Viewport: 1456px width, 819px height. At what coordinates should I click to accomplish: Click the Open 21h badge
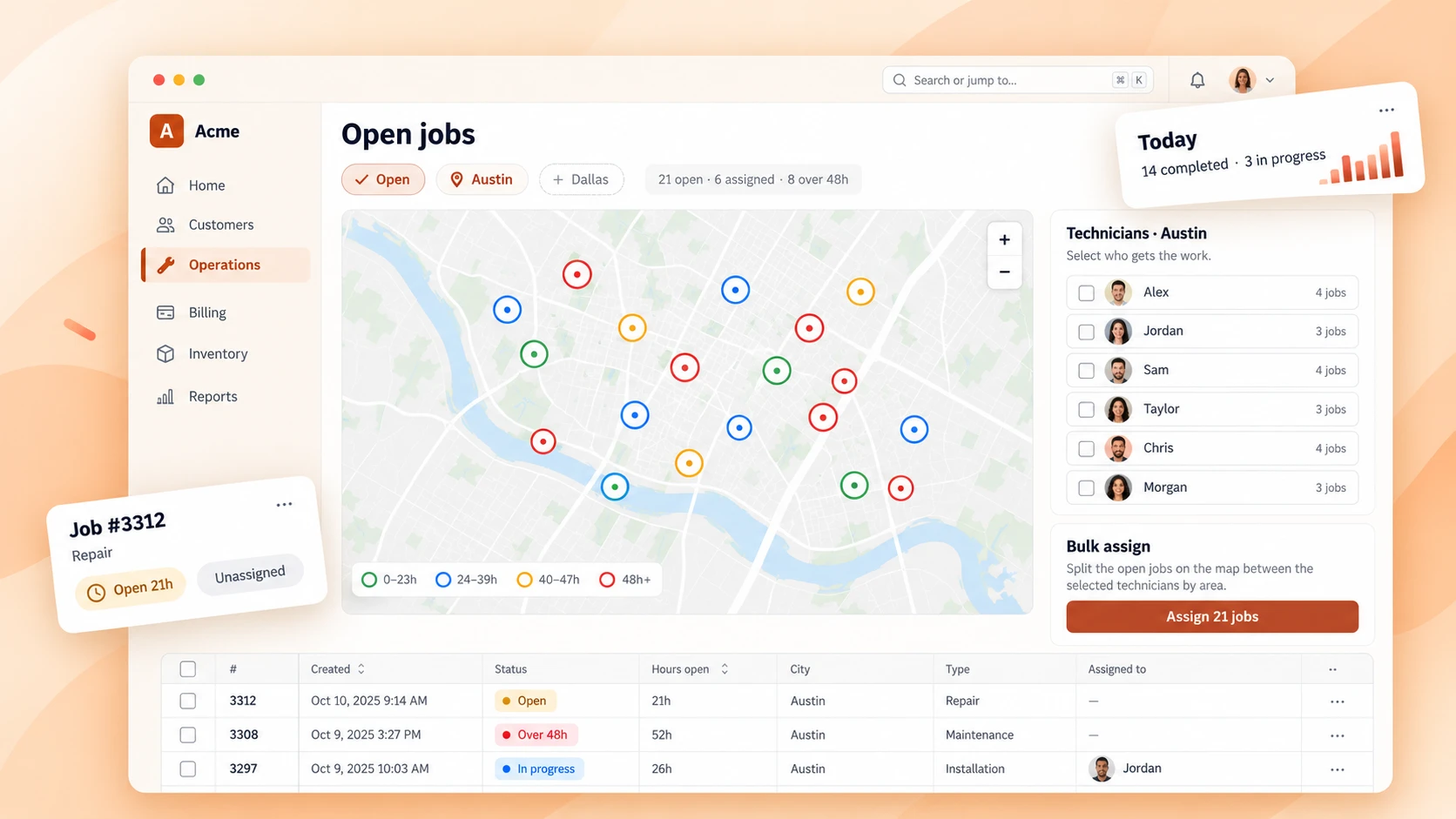131,588
